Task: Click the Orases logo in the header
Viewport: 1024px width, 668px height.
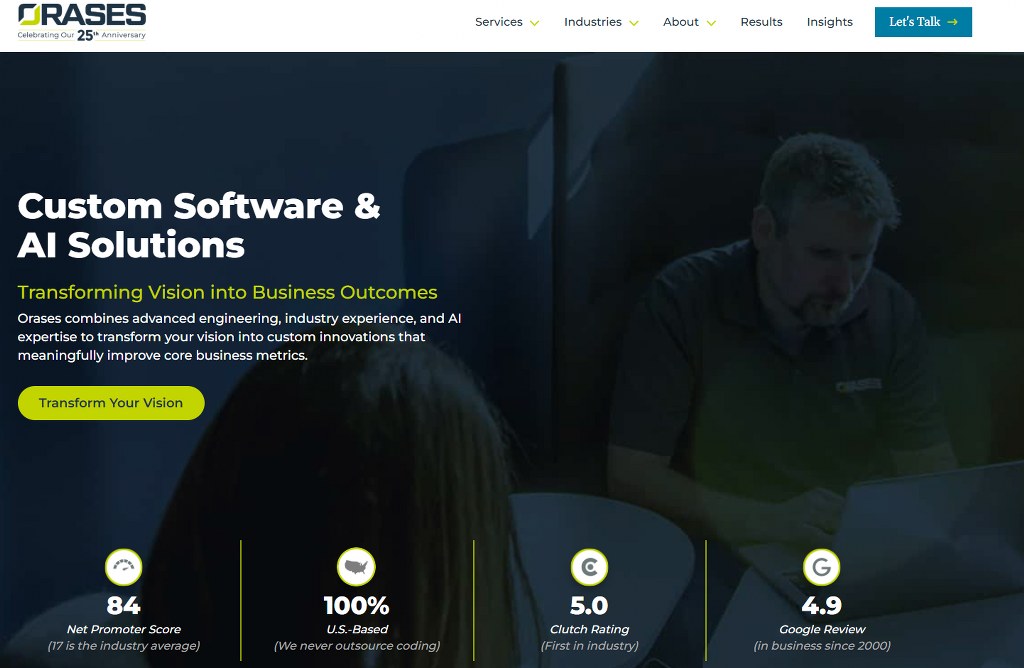Action: [82, 22]
